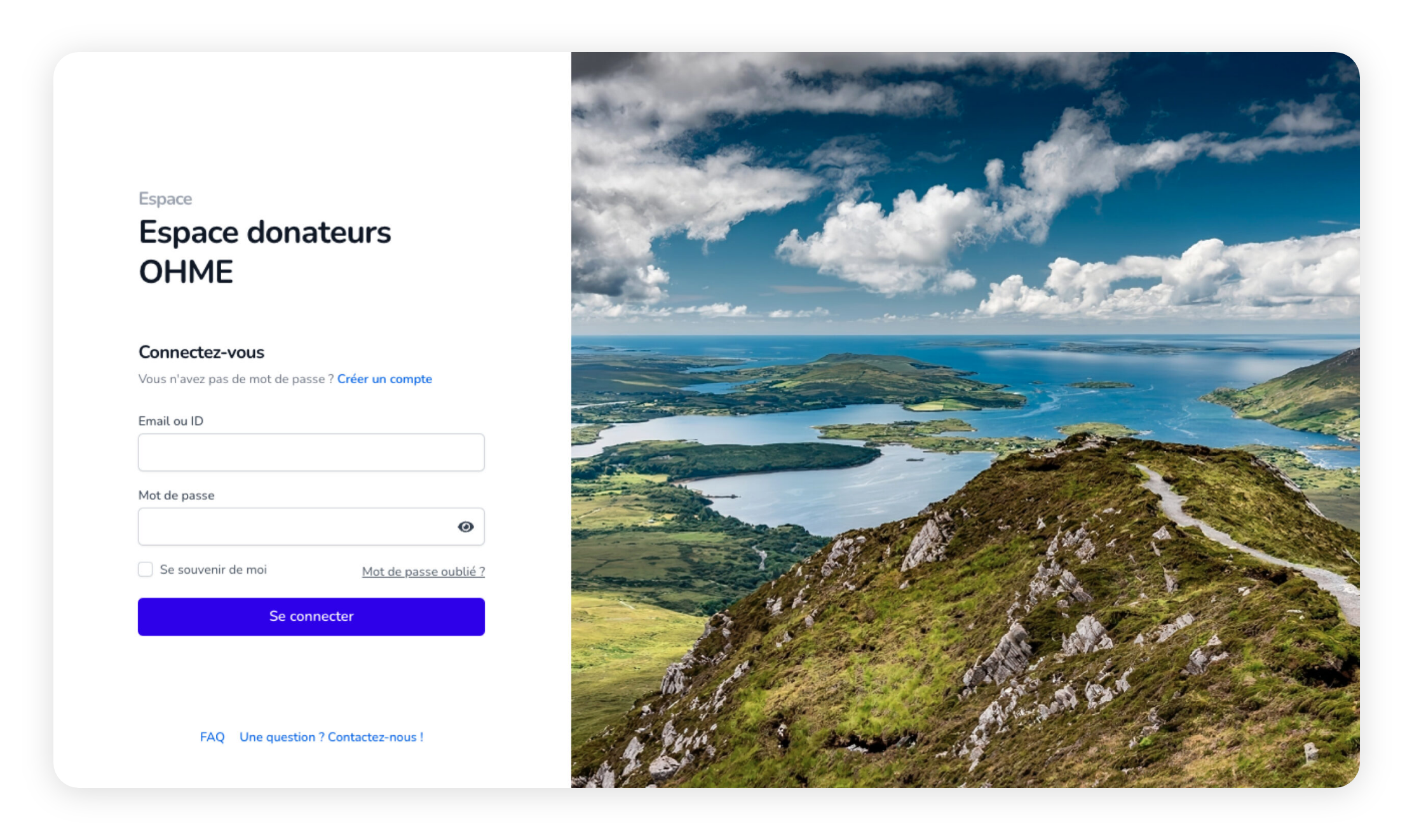The image size is (1412, 840).
Task: Click the small grey Espace caption
Action: point(165,199)
